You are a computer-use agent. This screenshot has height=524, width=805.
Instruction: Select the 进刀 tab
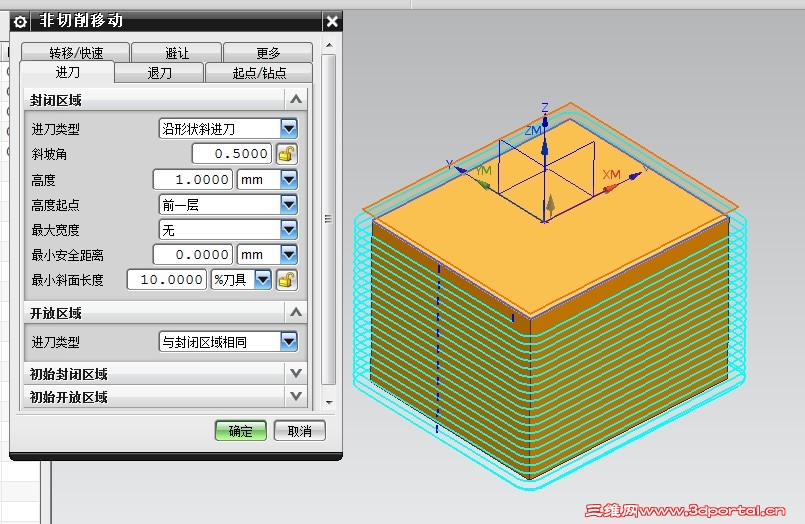[x=67, y=72]
